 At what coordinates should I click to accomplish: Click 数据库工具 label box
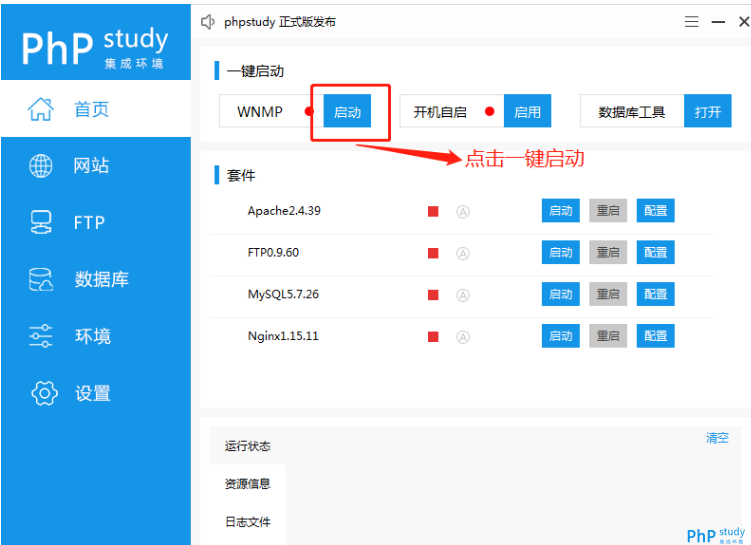[x=632, y=111]
